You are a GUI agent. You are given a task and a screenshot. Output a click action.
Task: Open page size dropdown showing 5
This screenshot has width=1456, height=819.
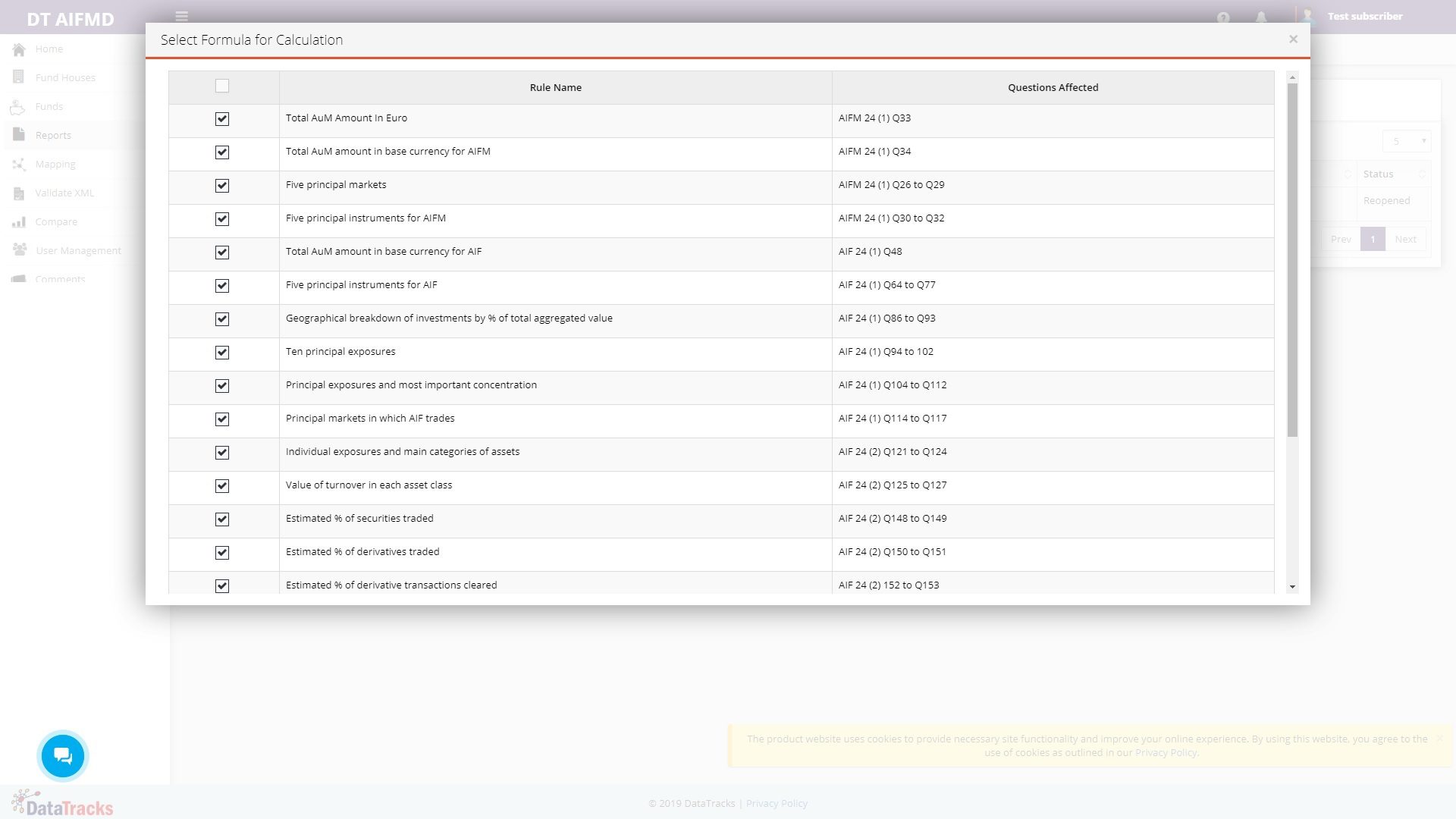(1407, 141)
